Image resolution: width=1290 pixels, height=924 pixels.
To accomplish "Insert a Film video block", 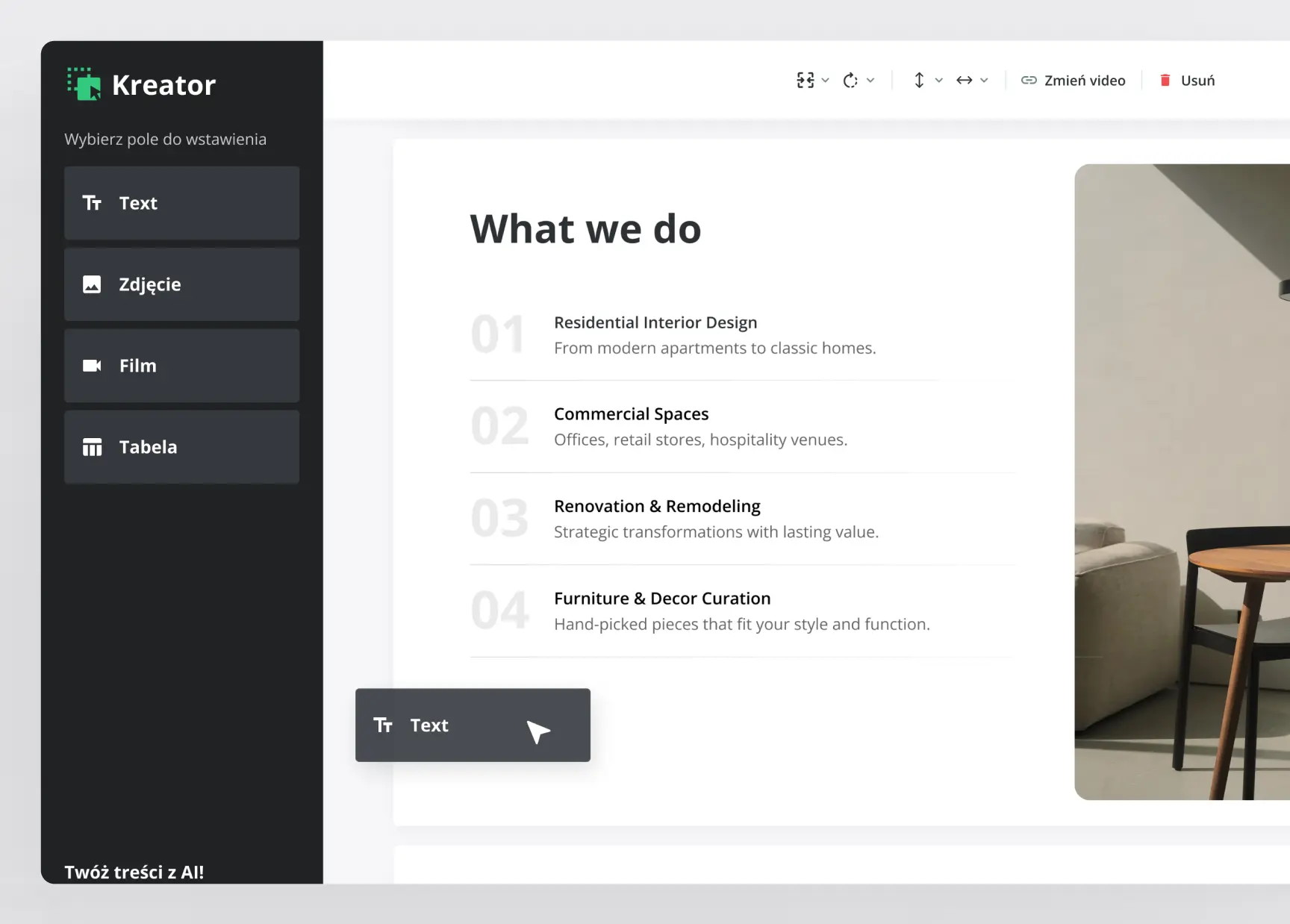I will click(181, 366).
